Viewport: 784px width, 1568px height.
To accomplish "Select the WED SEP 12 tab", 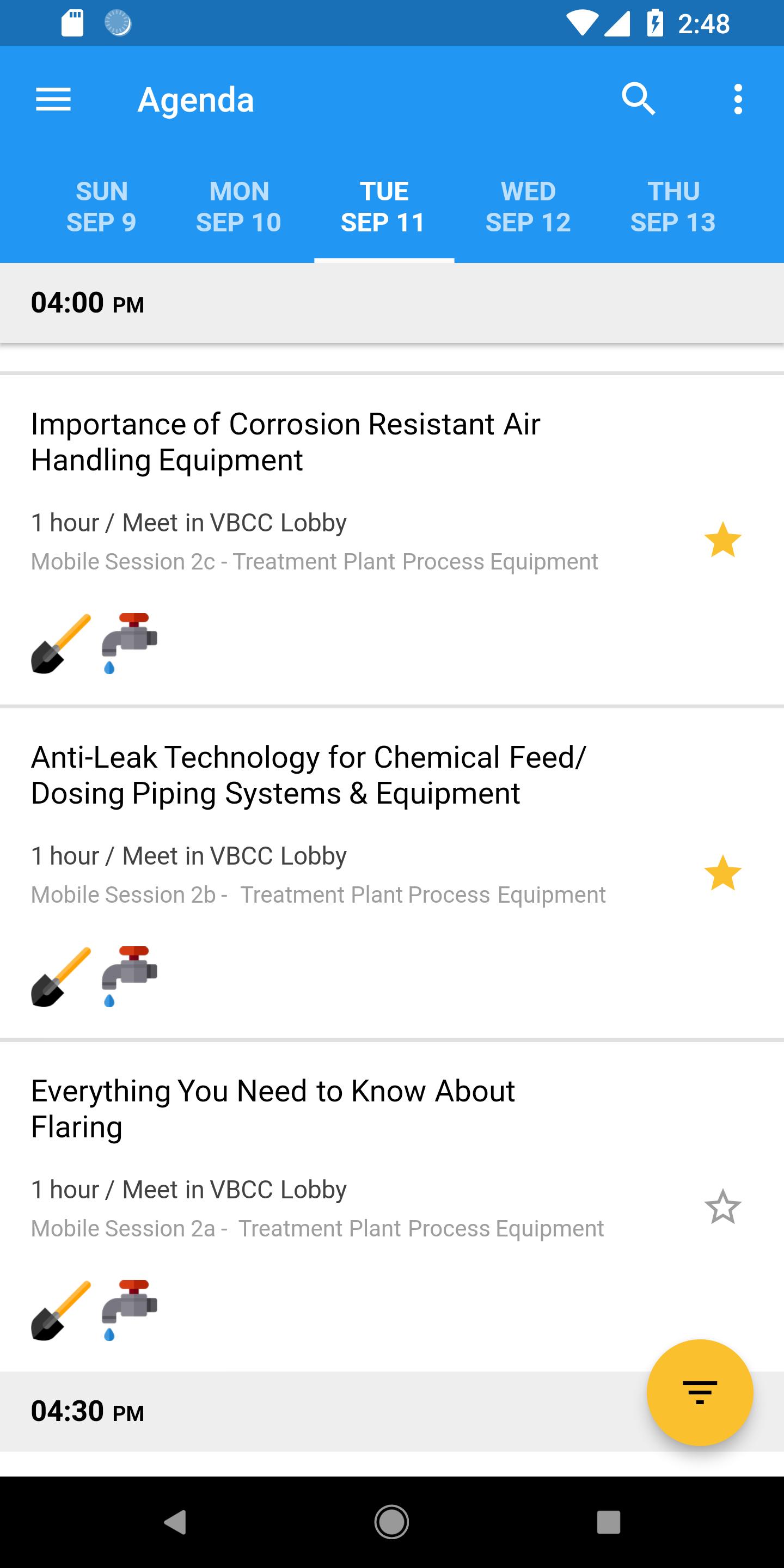I will tap(528, 207).
